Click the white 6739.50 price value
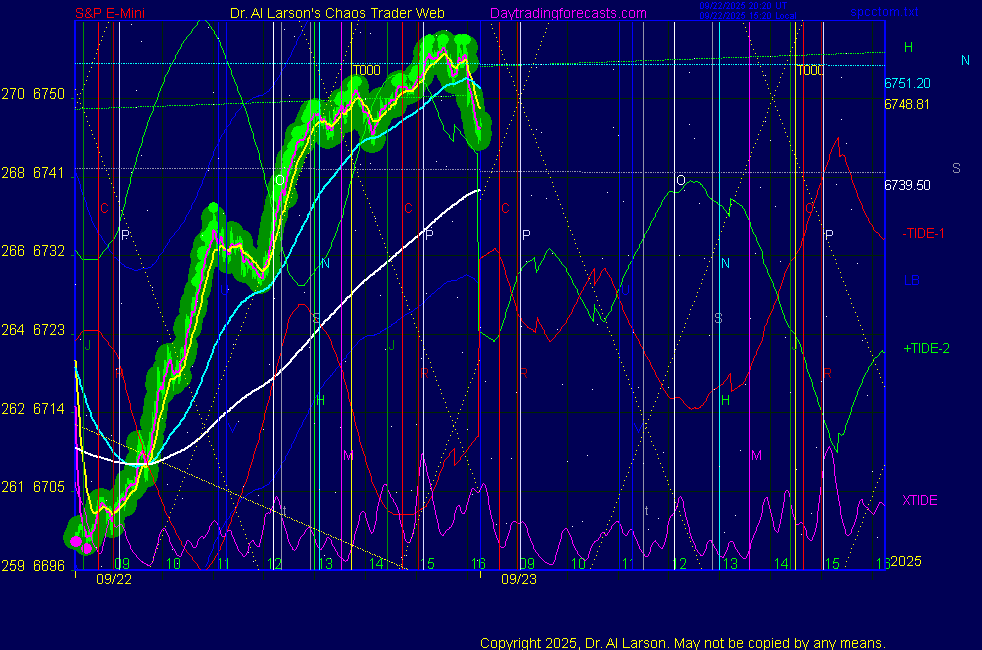Viewport: 982px width, 650px height. [907, 185]
